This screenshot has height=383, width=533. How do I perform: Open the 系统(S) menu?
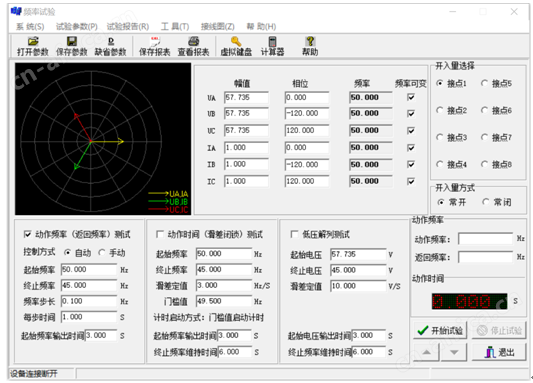(x=30, y=27)
